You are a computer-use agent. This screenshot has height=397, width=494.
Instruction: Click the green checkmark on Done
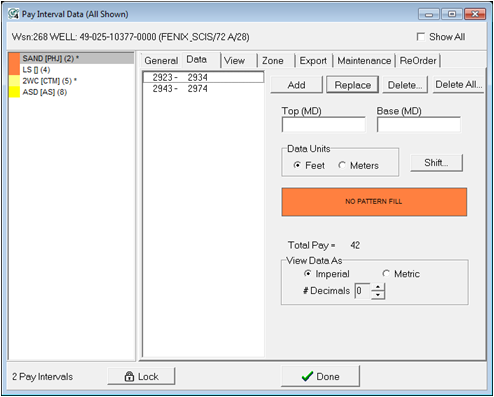coord(307,376)
